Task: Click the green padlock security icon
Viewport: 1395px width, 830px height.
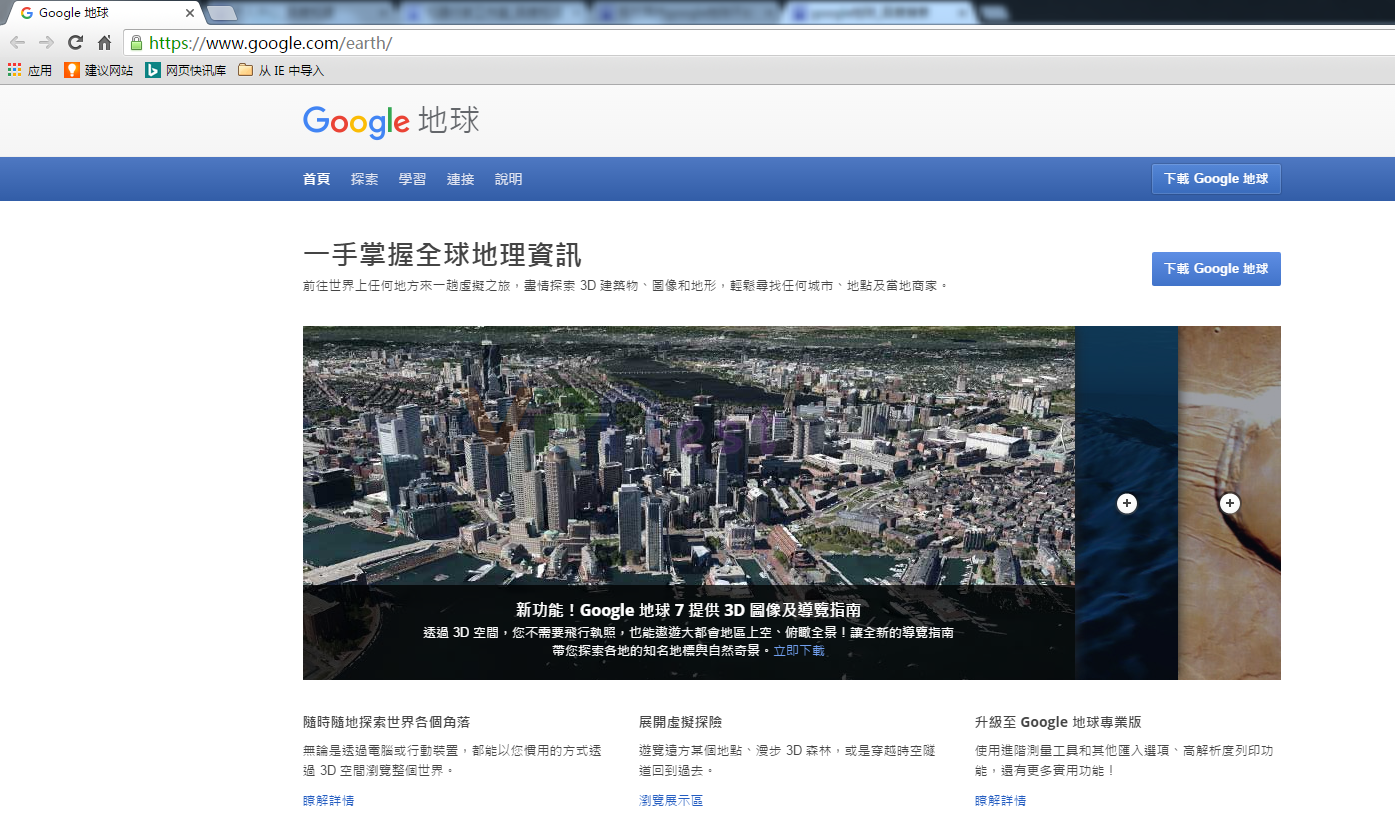Action: 137,43
